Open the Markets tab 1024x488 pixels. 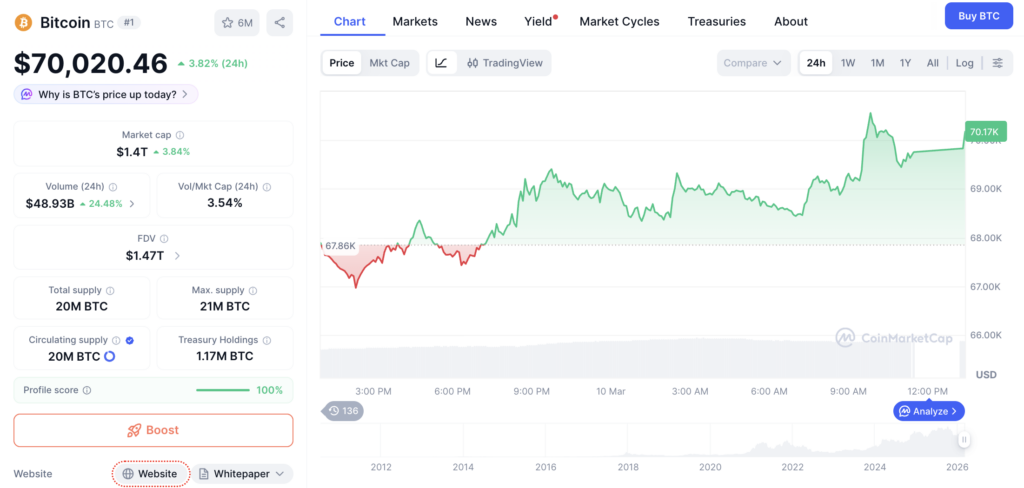pyautogui.click(x=415, y=22)
